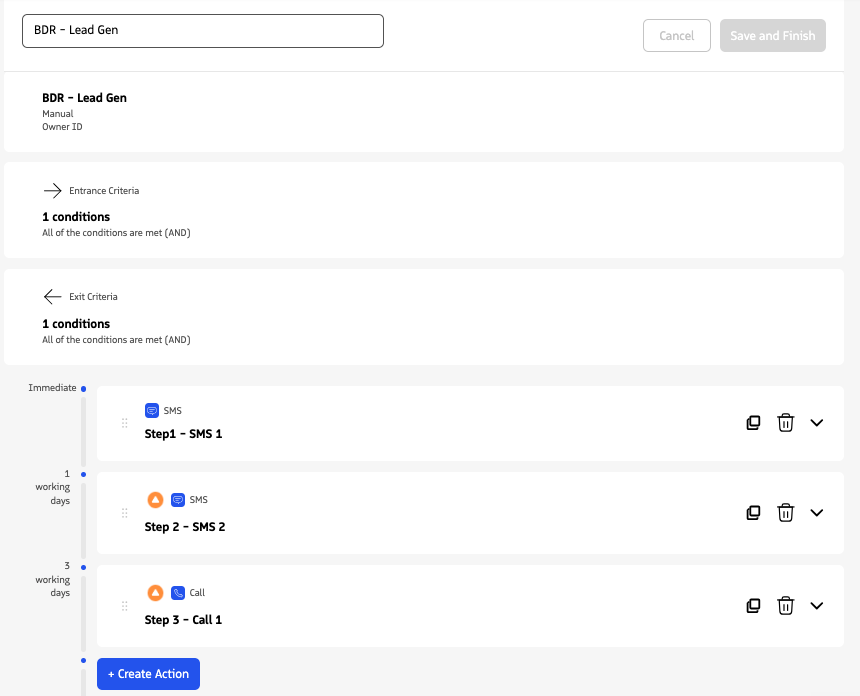The image size is (860, 696).
Task: Expand the Step 3 - Call 1 action
Action: point(817,606)
